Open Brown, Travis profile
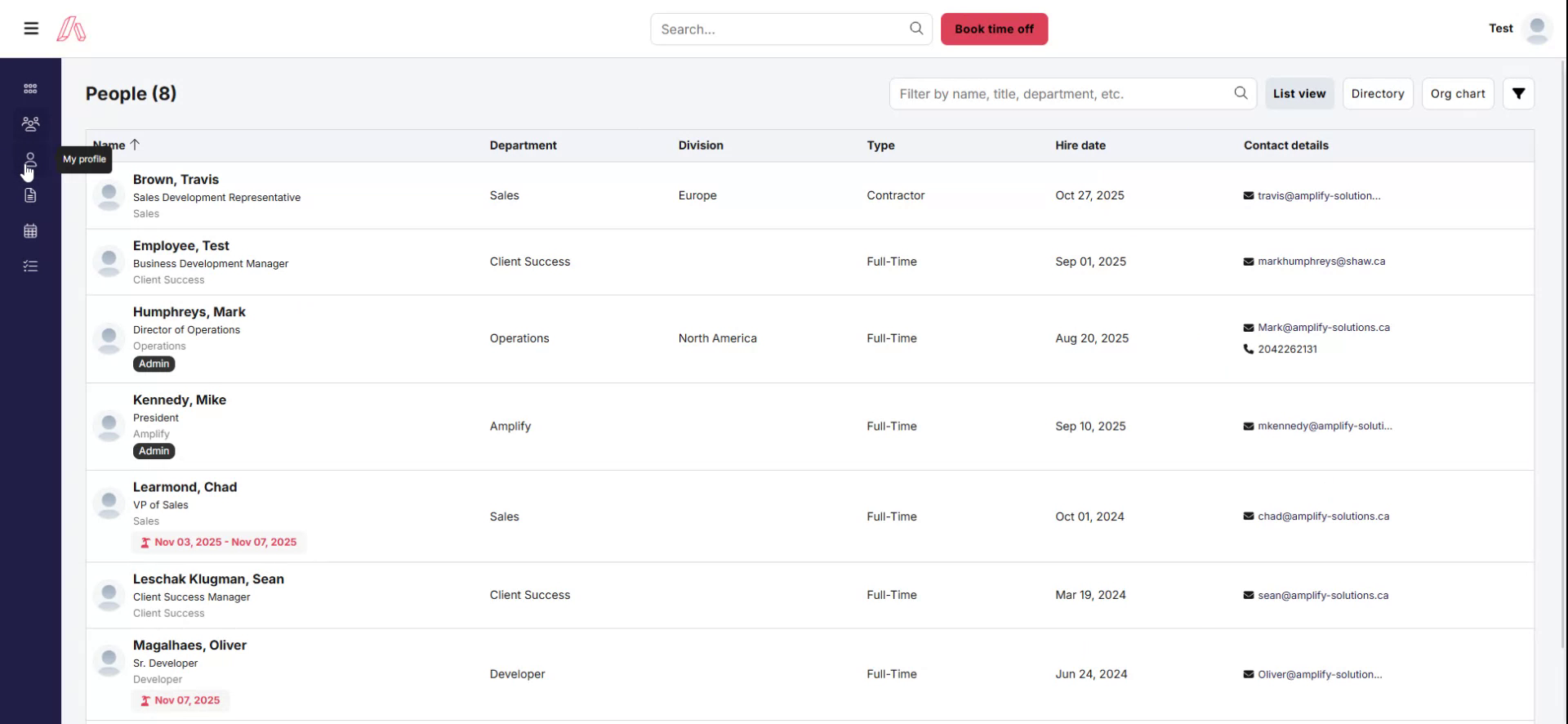1568x724 pixels. [x=176, y=180]
